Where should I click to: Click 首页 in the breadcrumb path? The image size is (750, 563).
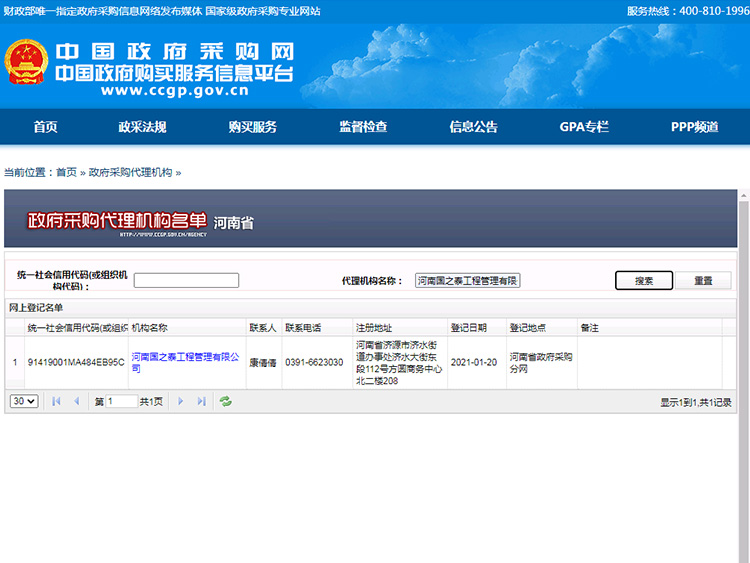66,172
